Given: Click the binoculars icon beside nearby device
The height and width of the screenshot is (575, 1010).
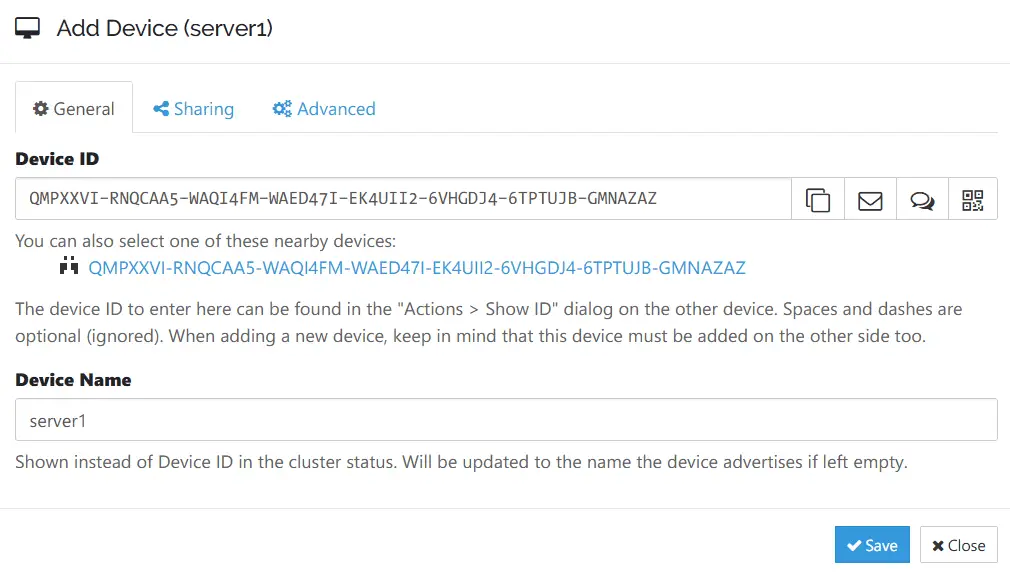Looking at the screenshot, I should coord(69,266).
